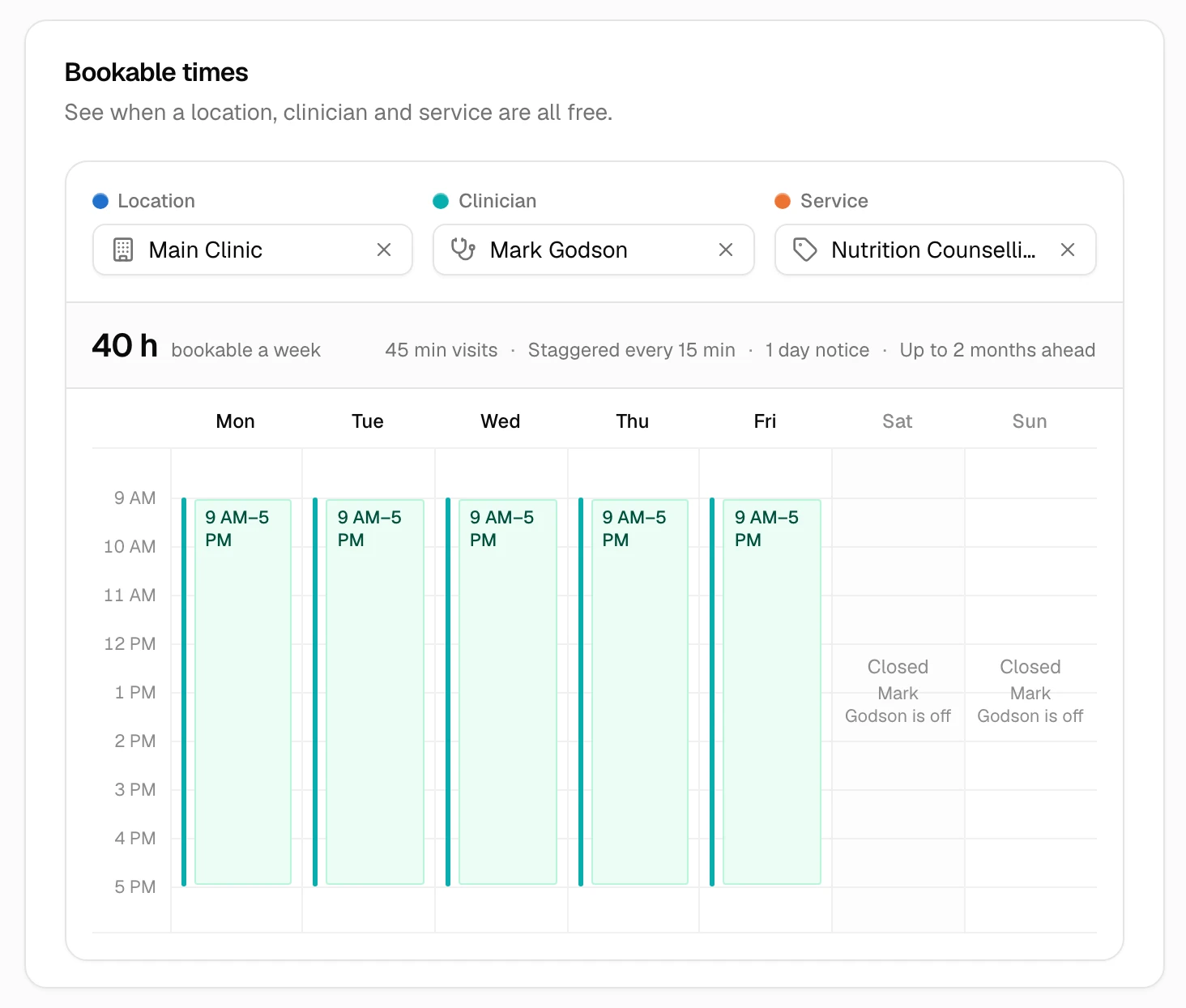Screen dimensions: 1186x1008
Task: Clear the Mark Godson clinician selection
Action: pyautogui.click(x=726, y=250)
